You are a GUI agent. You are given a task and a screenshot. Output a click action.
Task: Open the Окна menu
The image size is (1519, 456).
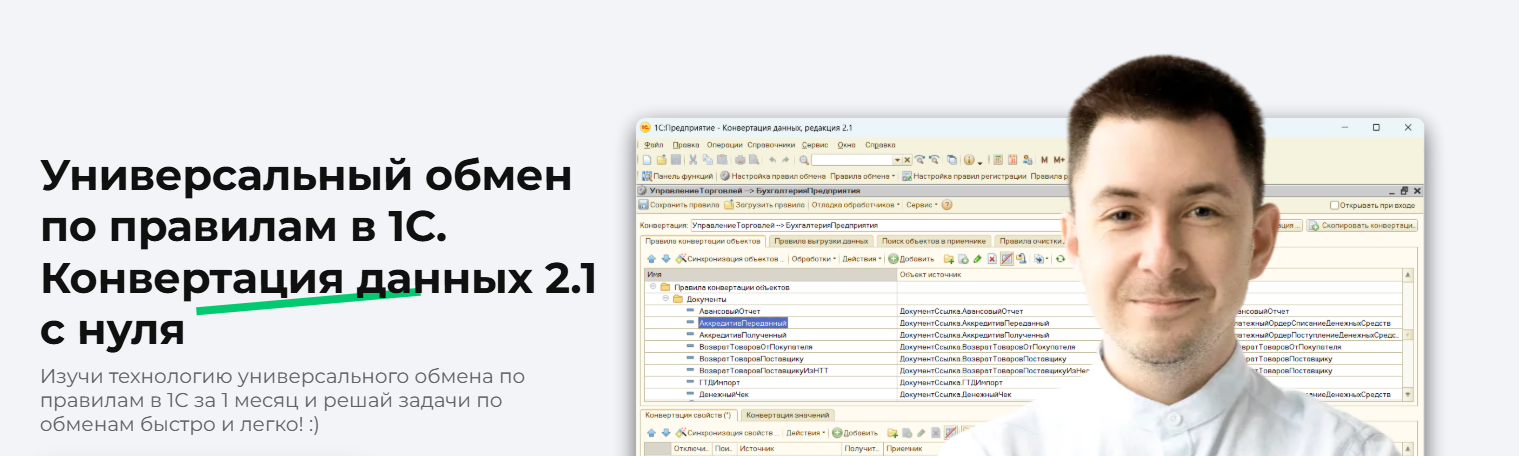pos(847,145)
